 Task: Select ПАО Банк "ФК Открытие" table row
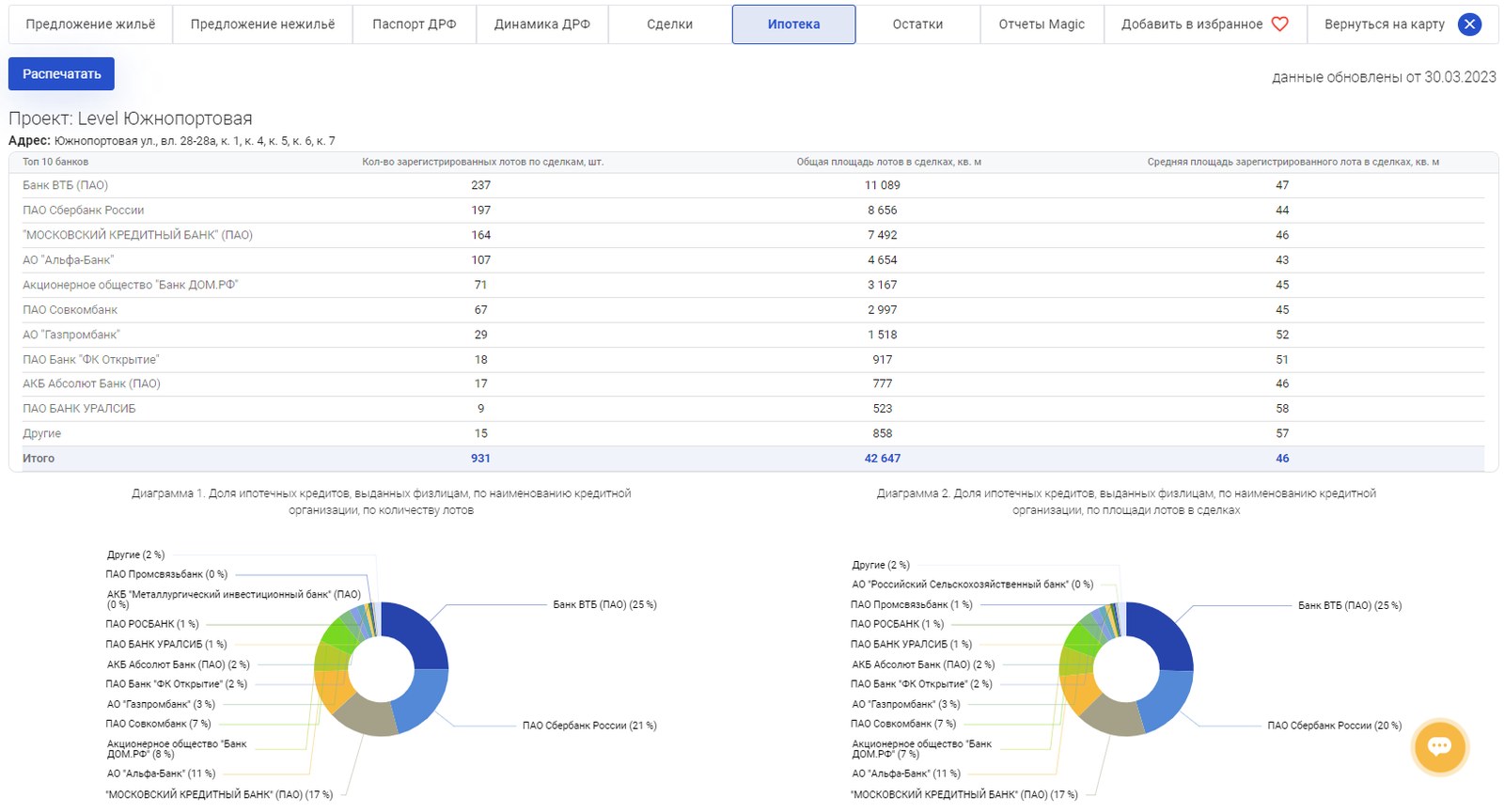(90, 360)
